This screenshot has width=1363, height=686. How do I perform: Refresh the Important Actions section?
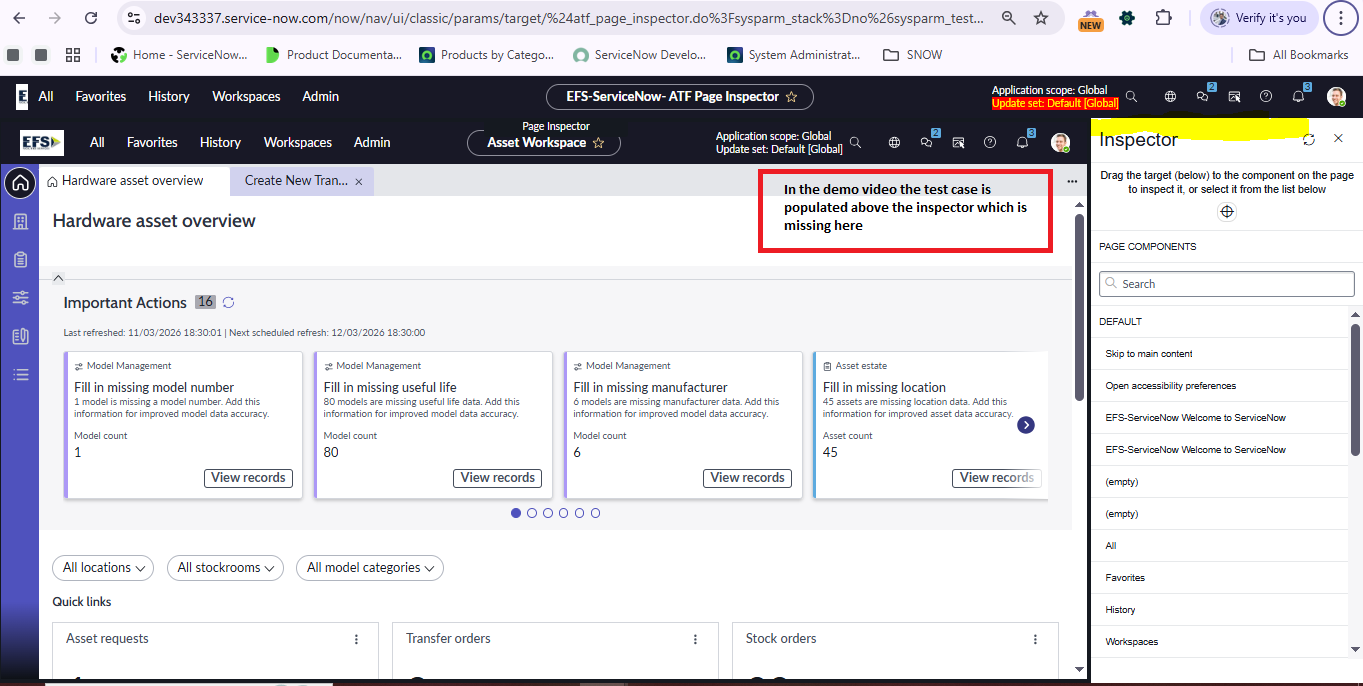[229, 302]
